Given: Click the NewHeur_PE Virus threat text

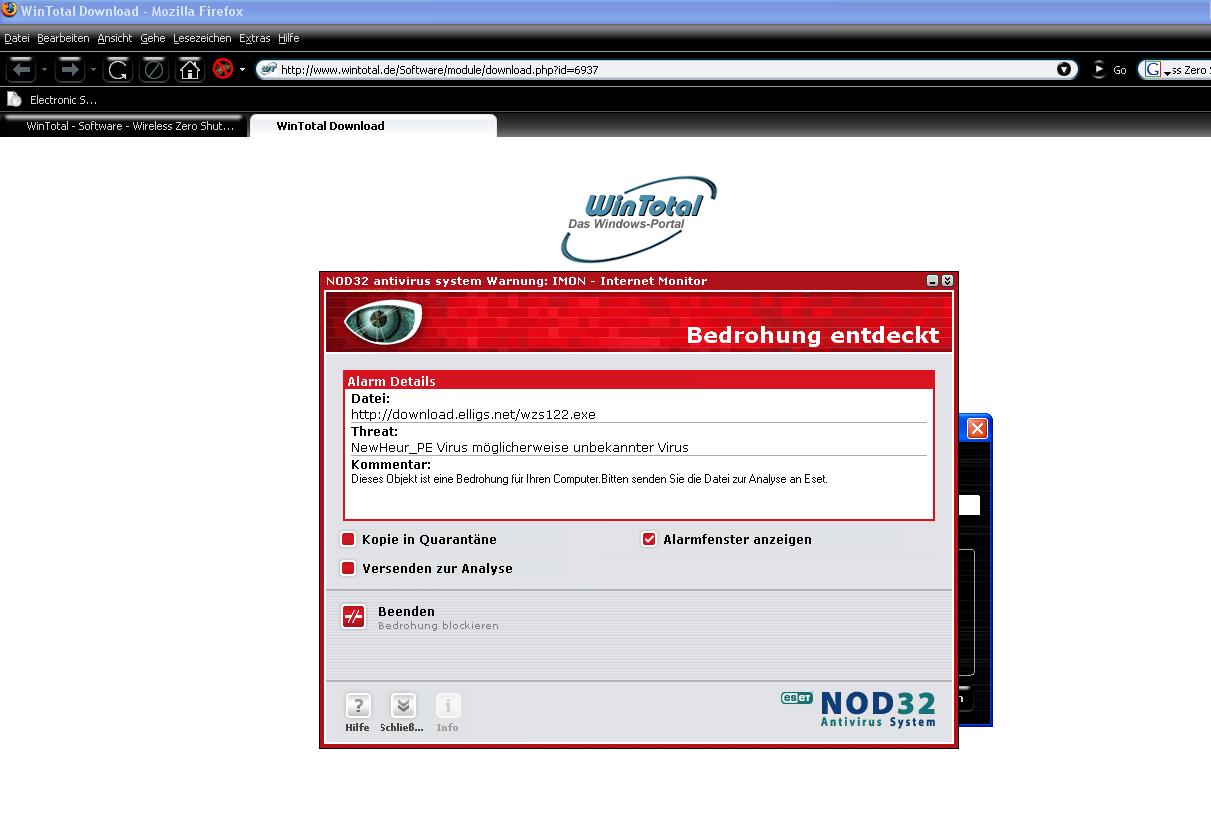Looking at the screenshot, I should (x=520, y=447).
